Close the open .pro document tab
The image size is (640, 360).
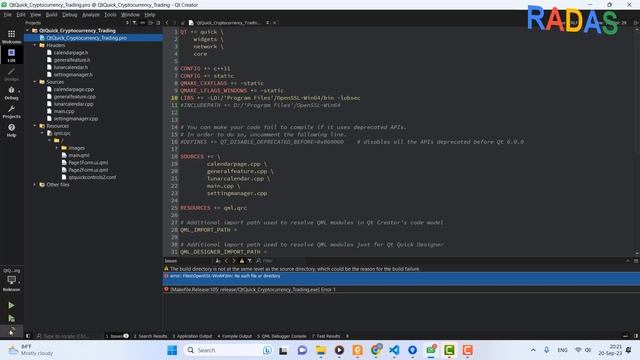click(275, 23)
